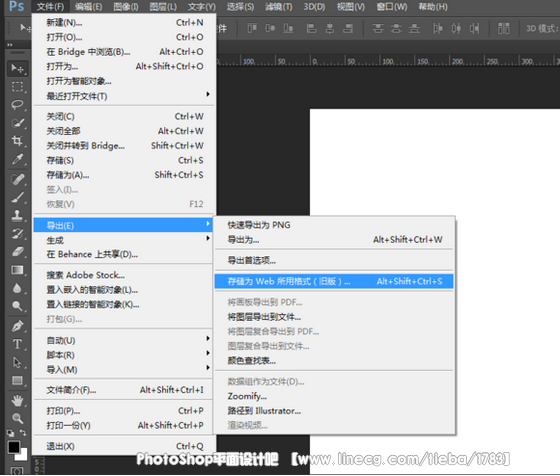
Task: Open 导出首选项...
Action: pos(334,260)
